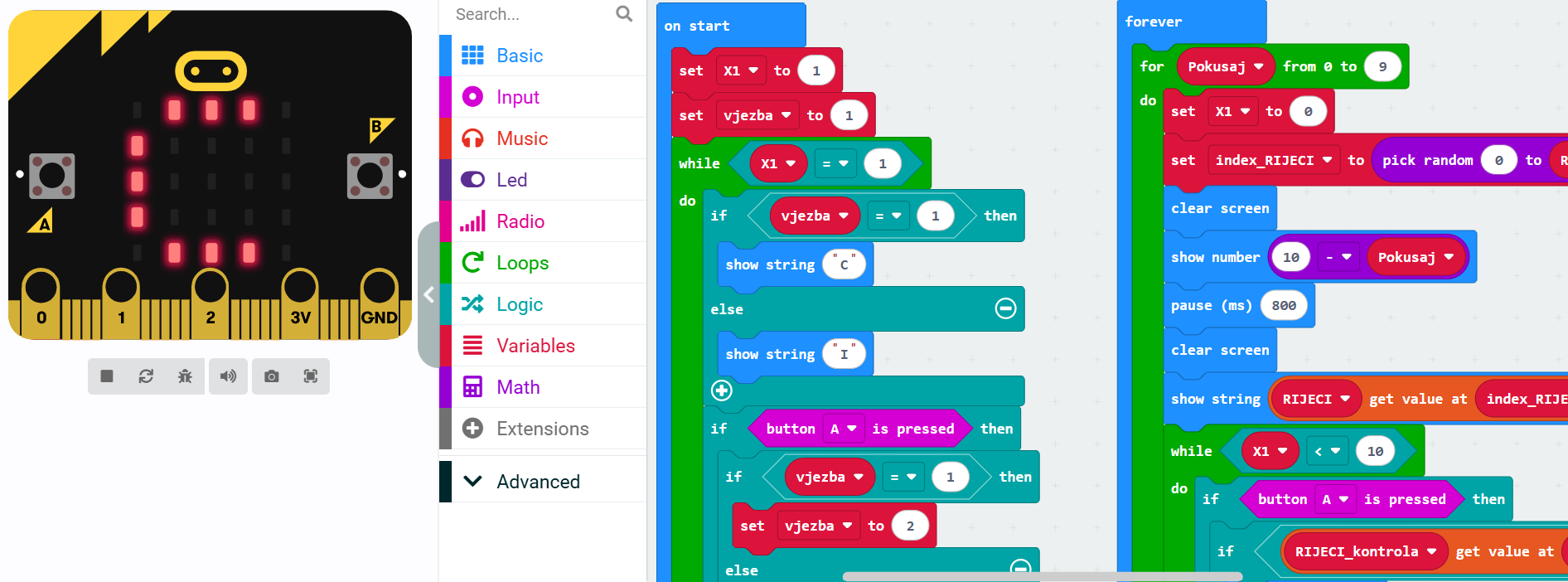Screen dimensions: 1568x582
Task: Restart the micro:bit simulator
Action: tap(146, 376)
